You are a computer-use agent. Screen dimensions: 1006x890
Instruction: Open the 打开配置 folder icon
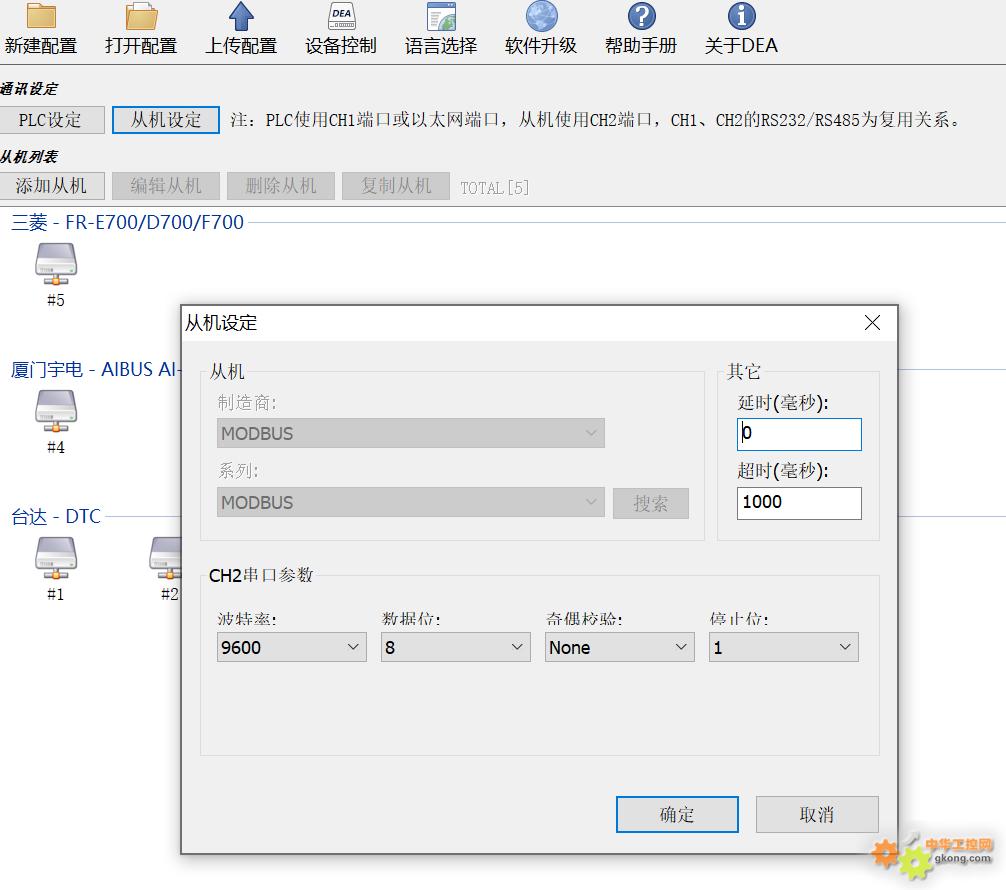141,17
